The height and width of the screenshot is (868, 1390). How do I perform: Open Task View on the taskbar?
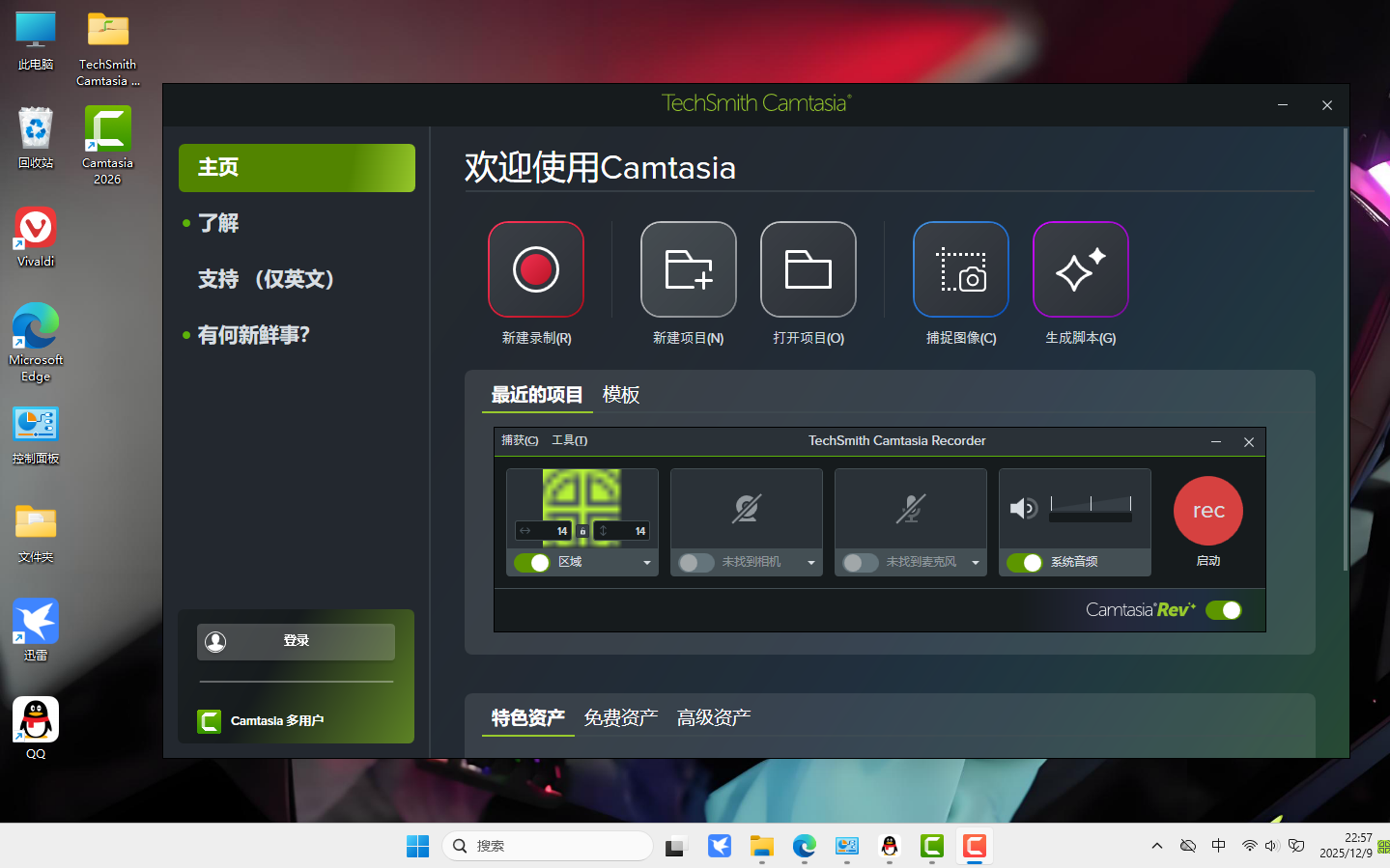pyautogui.click(x=675, y=847)
